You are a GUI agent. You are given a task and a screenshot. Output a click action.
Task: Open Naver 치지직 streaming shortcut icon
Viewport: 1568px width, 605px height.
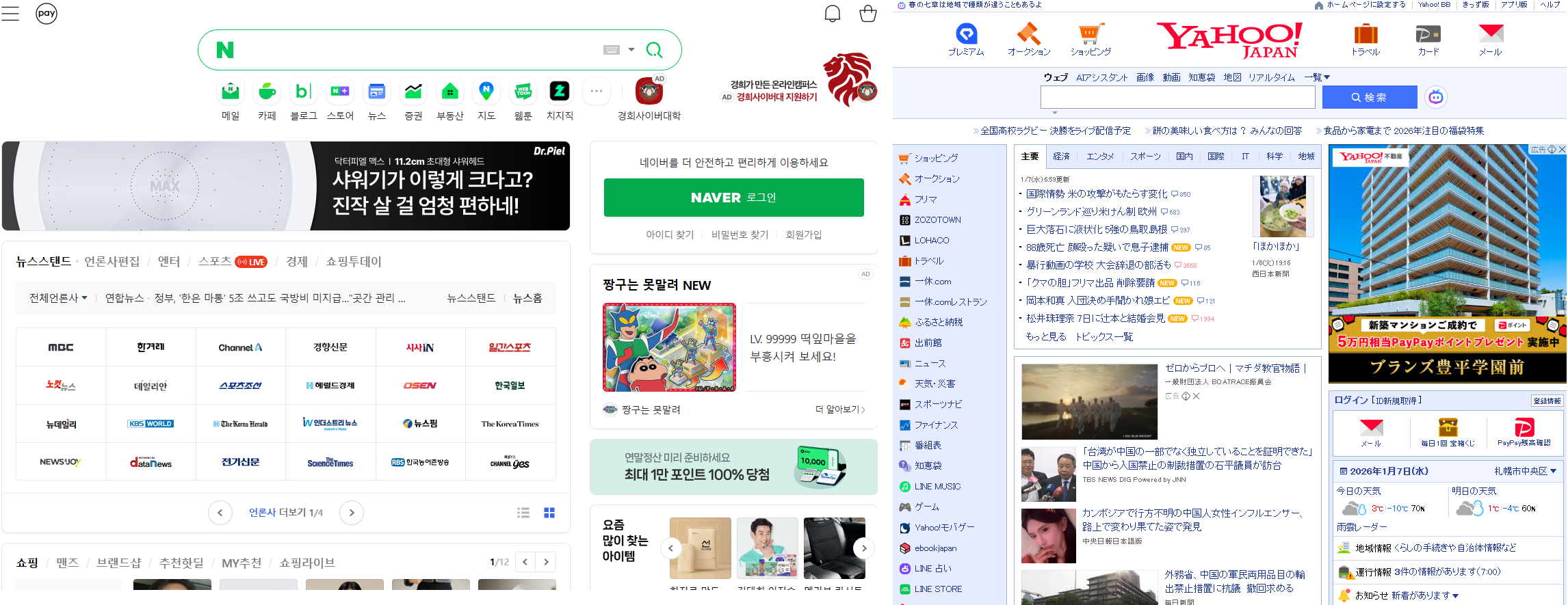560,91
